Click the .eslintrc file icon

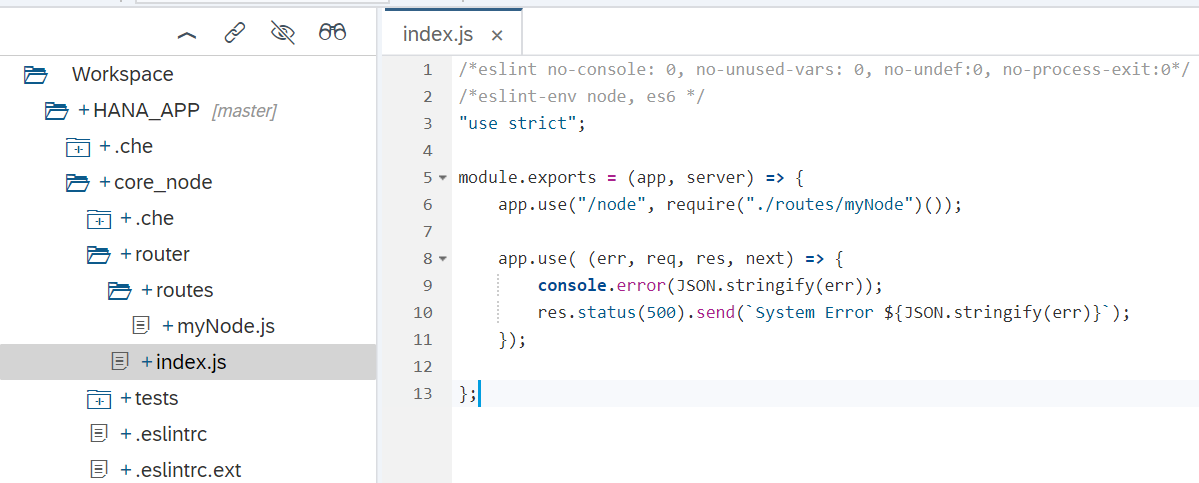click(98, 434)
